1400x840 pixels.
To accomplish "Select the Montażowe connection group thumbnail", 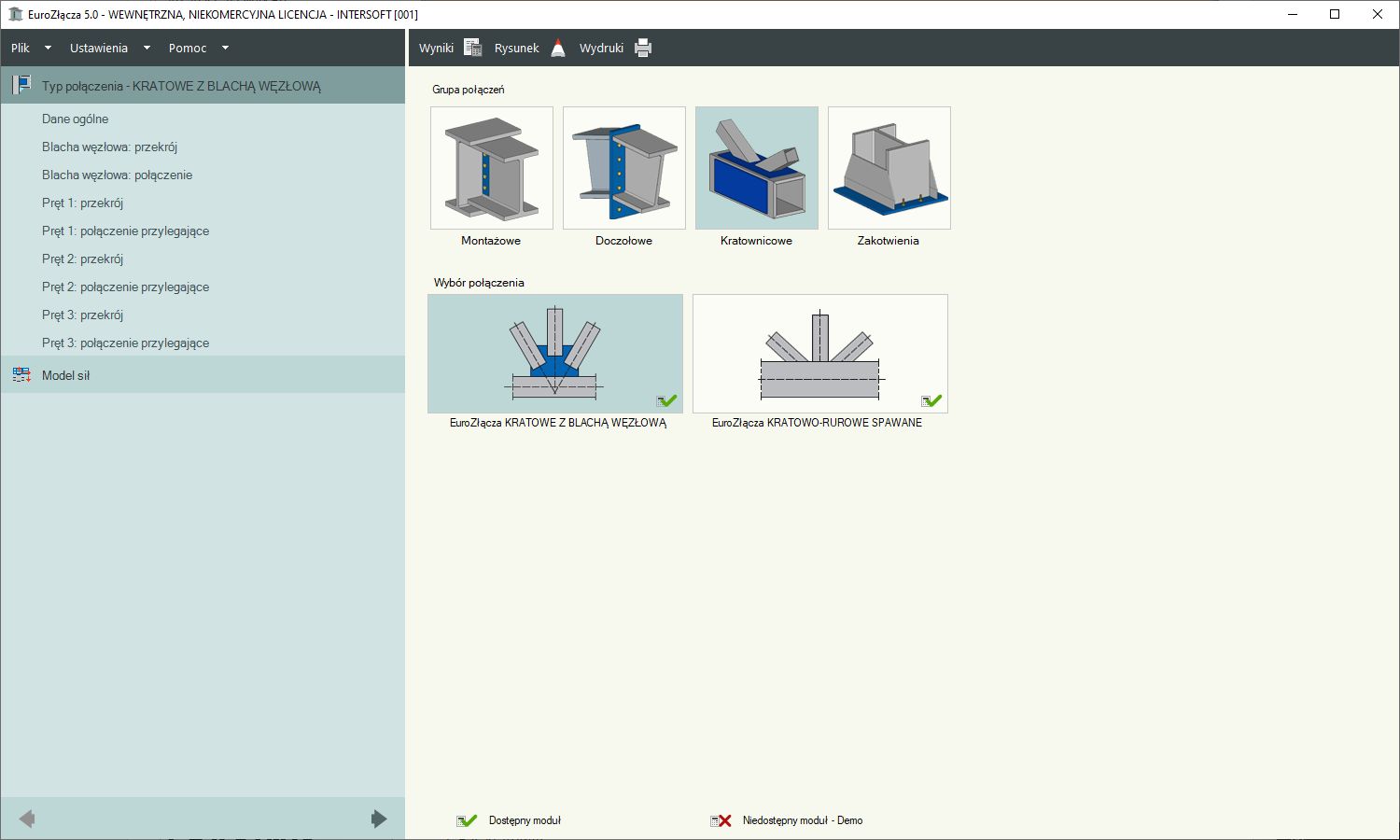I will pos(492,168).
